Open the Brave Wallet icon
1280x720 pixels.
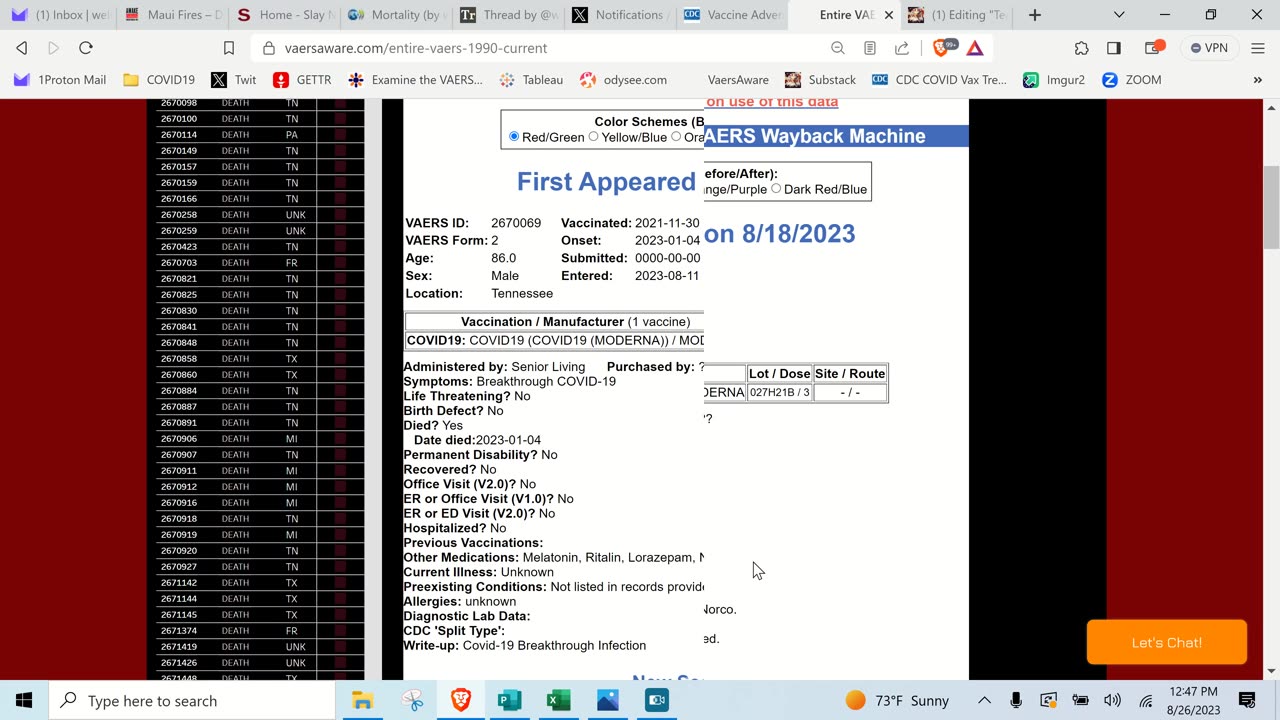coord(1154,48)
